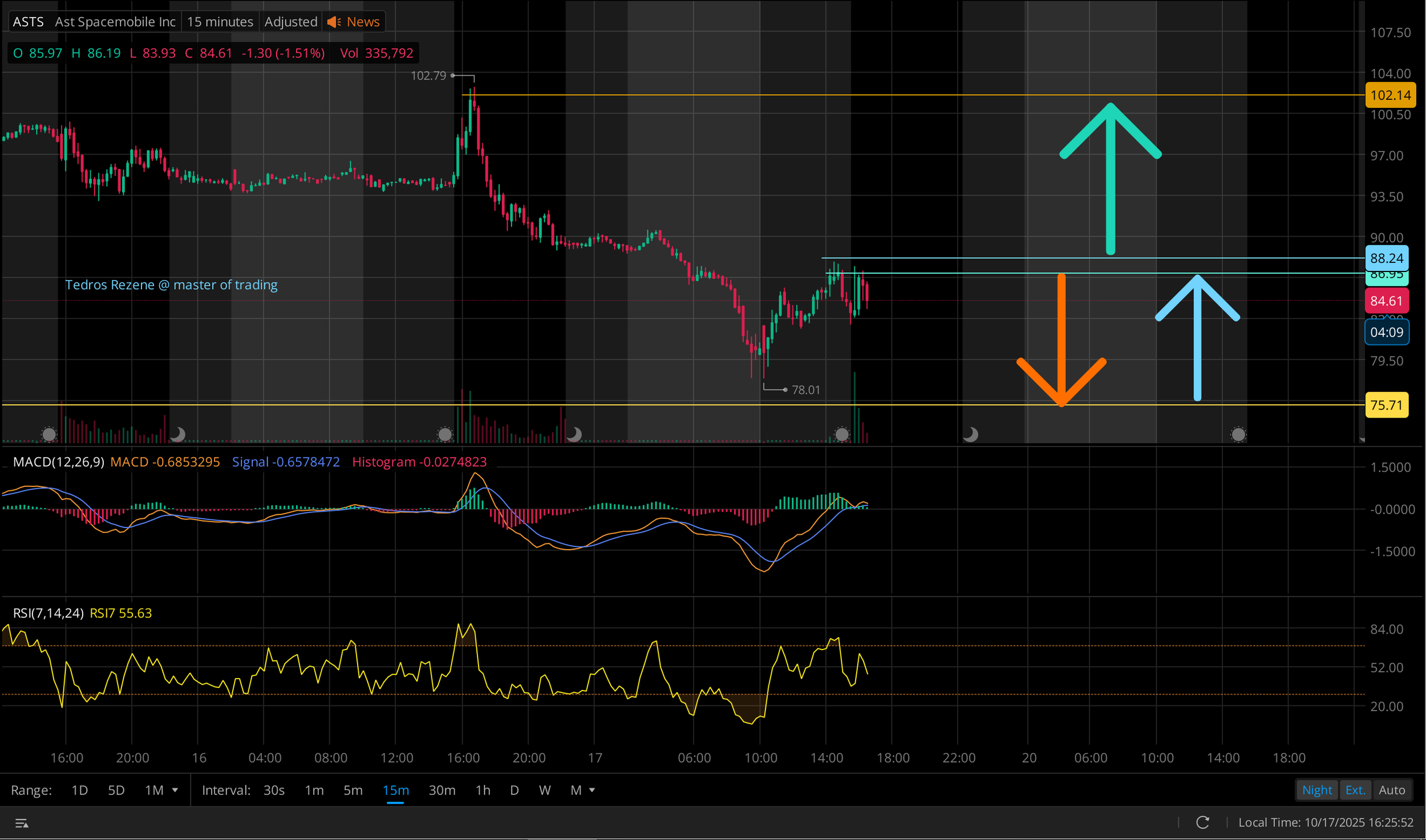Toggle Ext. extended hours button
Viewport: 1426px width, 840px height.
[x=1355, y=790]
